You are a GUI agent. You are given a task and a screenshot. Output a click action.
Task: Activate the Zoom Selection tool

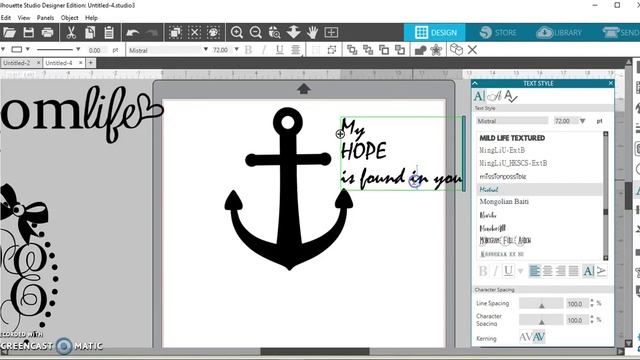click(275, 32)
